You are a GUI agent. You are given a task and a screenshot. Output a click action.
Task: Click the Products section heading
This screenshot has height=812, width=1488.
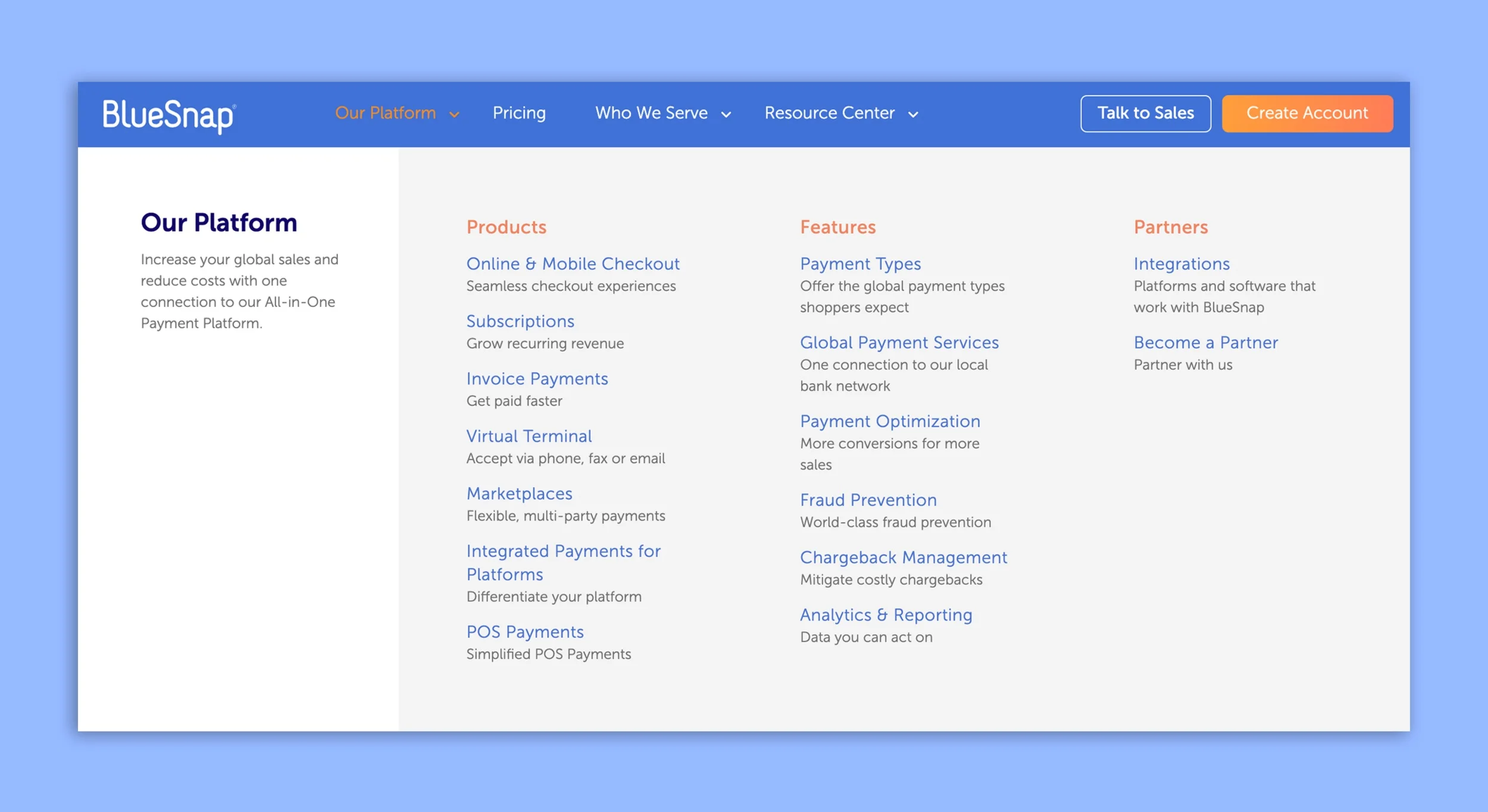507,227
